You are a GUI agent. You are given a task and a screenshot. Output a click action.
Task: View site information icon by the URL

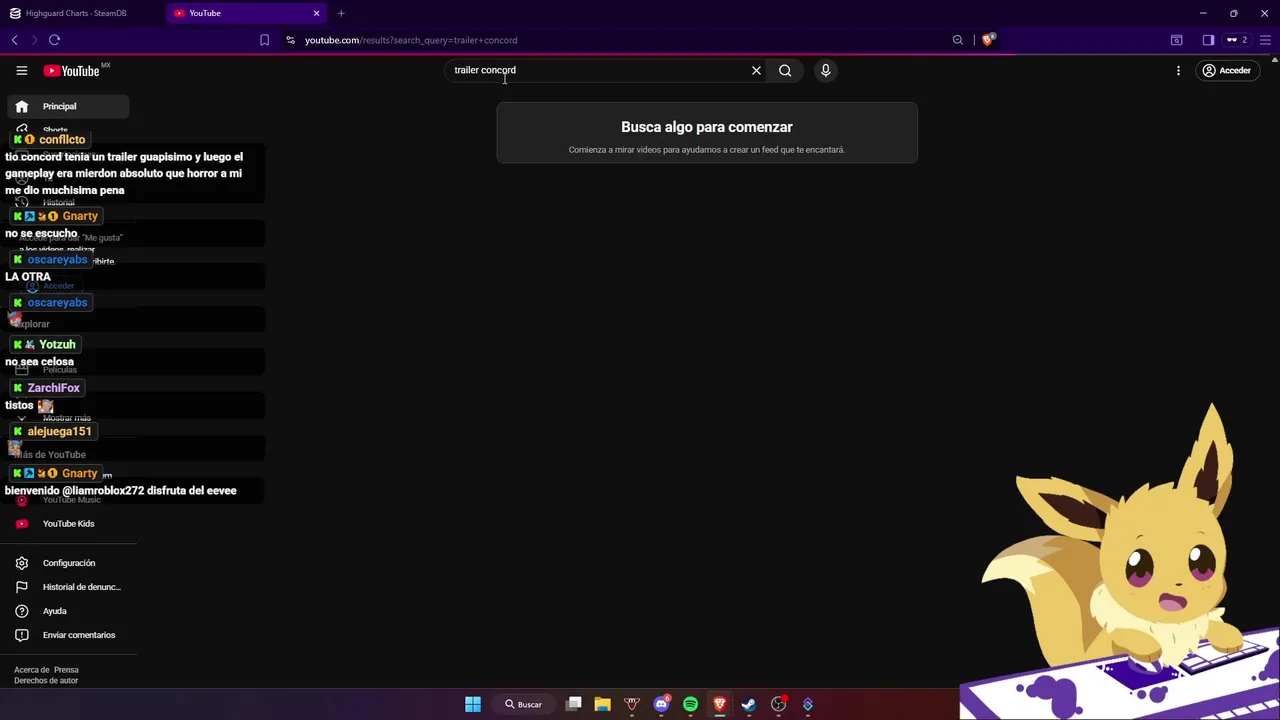(x=290, y=40)
